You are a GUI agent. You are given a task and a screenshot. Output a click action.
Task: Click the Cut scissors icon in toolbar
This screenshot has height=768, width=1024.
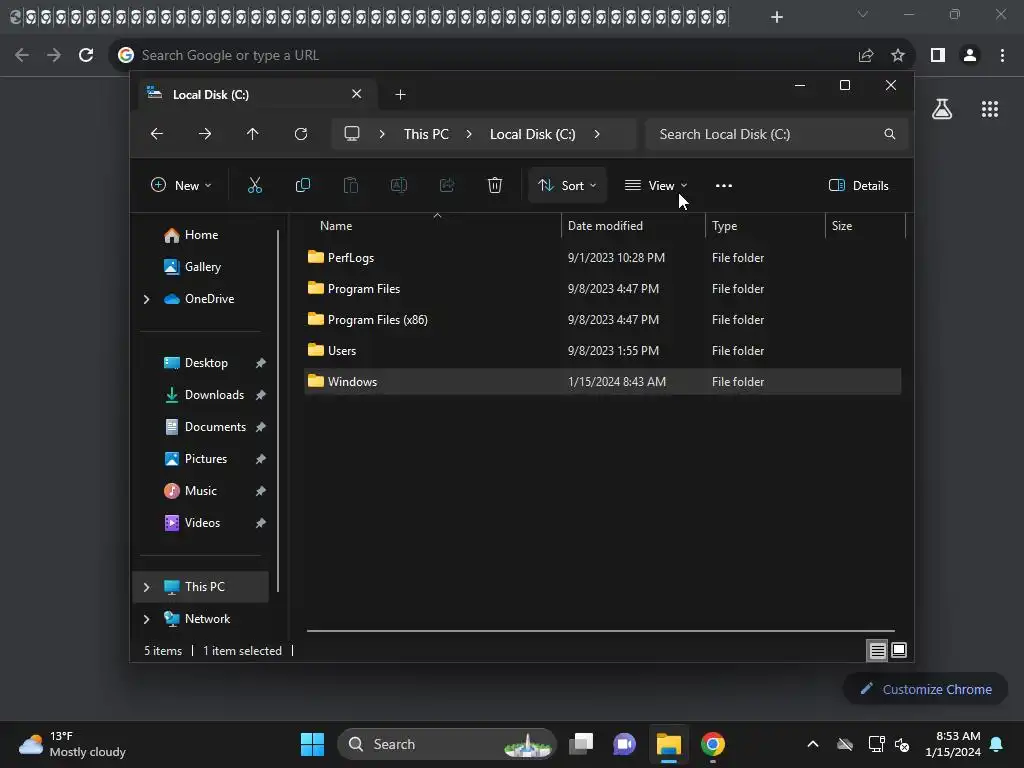[255, 185]
